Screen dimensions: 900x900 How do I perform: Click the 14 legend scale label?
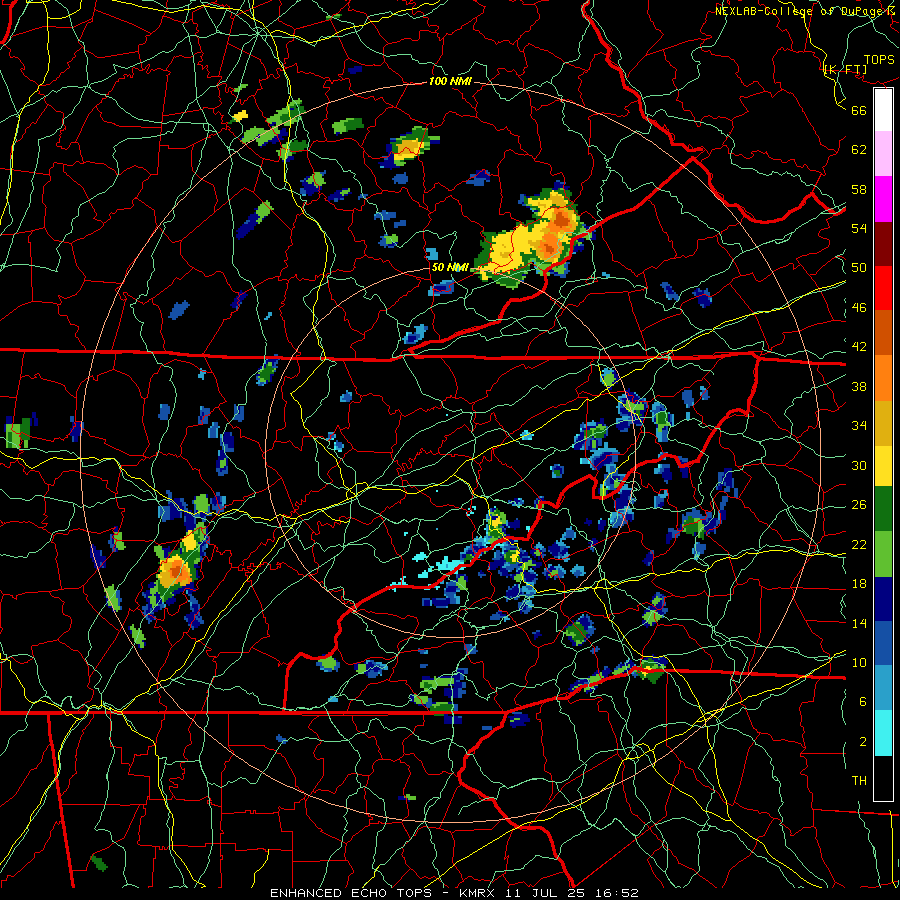(859, 623)
